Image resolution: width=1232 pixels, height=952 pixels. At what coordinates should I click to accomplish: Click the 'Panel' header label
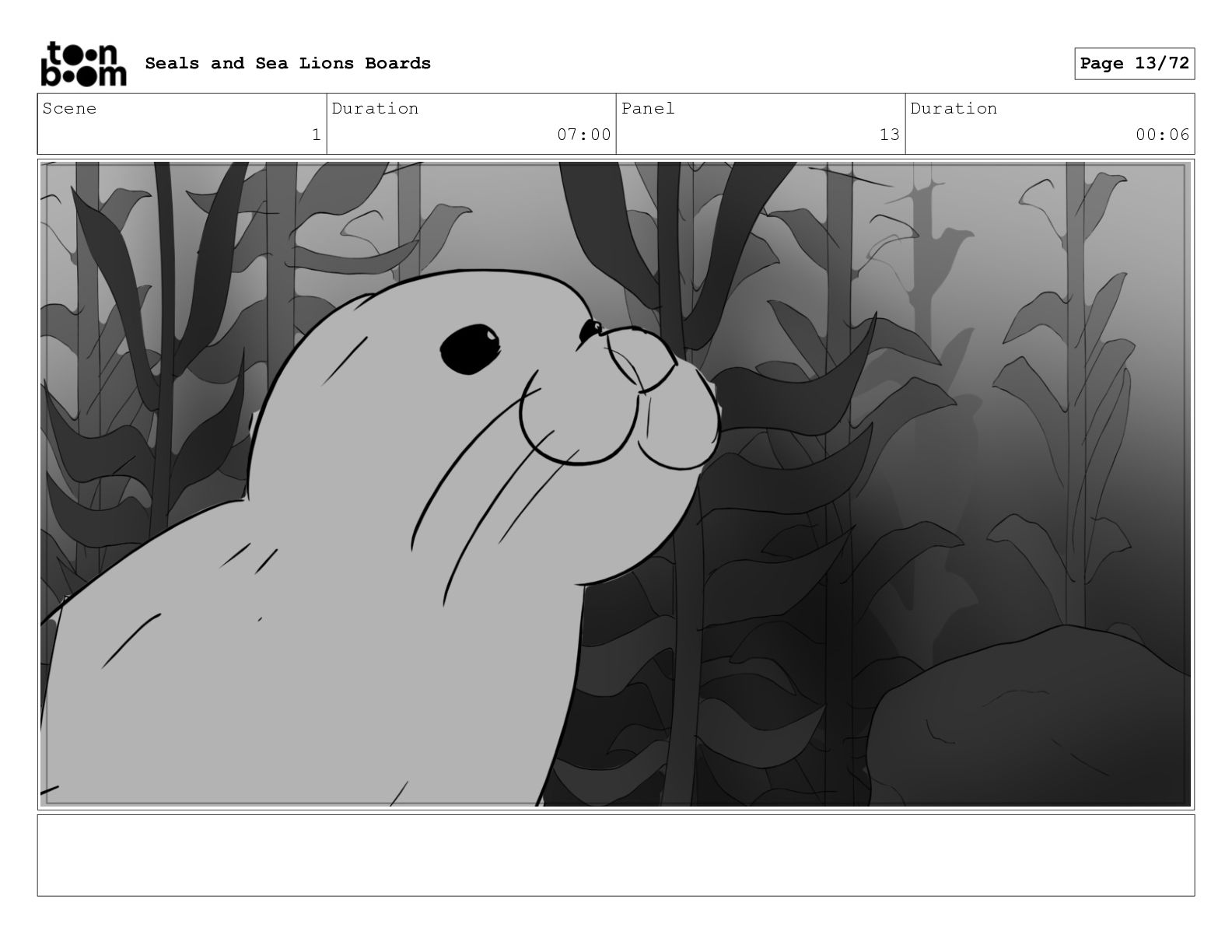pyautogui.click(x=648, y=108)
